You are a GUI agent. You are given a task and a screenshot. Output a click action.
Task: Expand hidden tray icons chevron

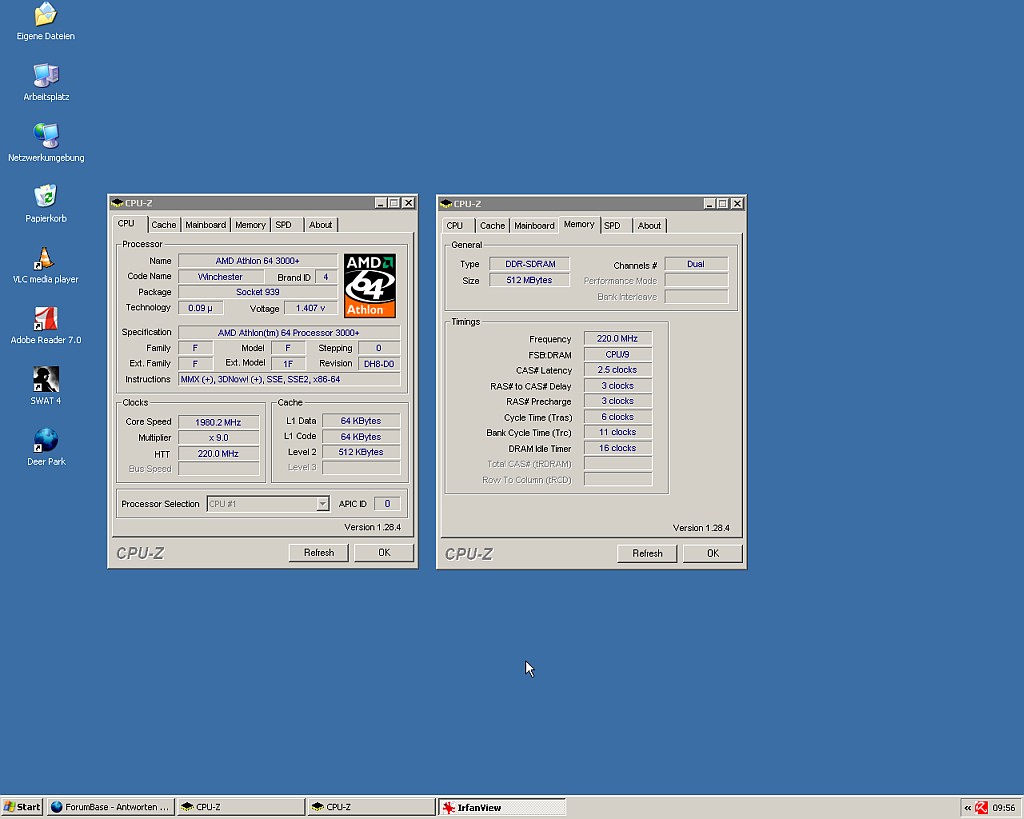(968, 808)
